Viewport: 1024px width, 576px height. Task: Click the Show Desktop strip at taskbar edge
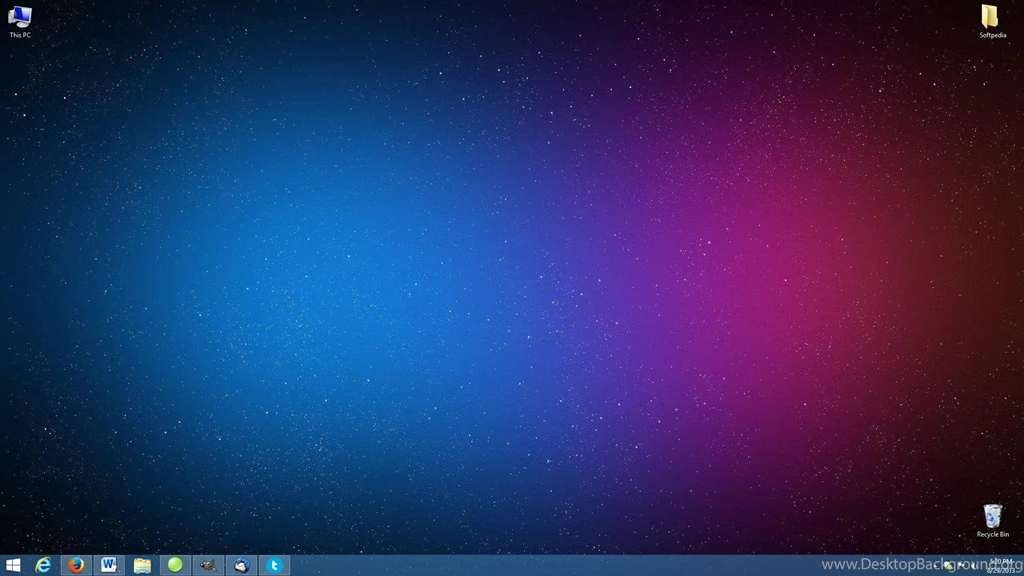(1022, 565)
